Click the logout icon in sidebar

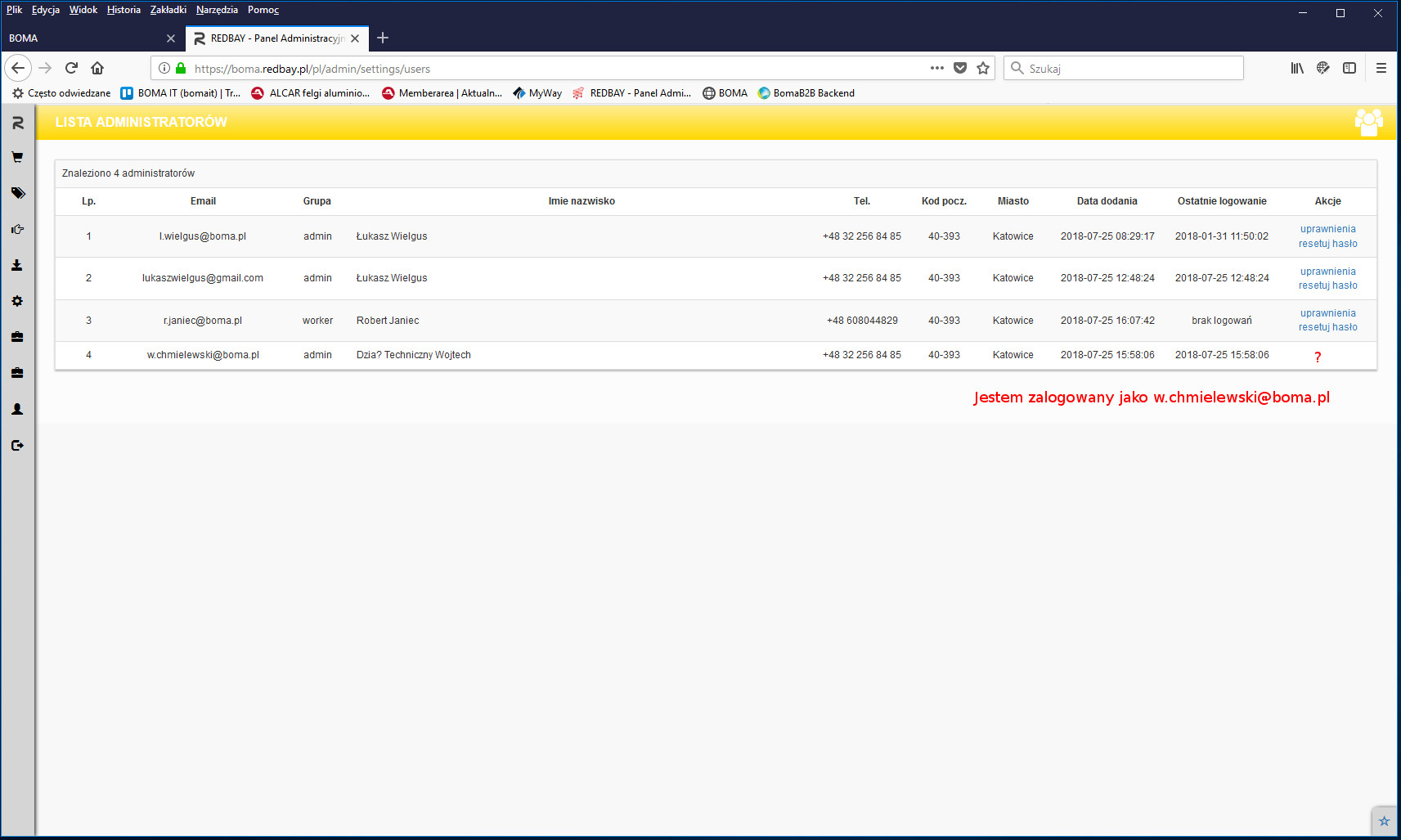click(x=17, y=445)
